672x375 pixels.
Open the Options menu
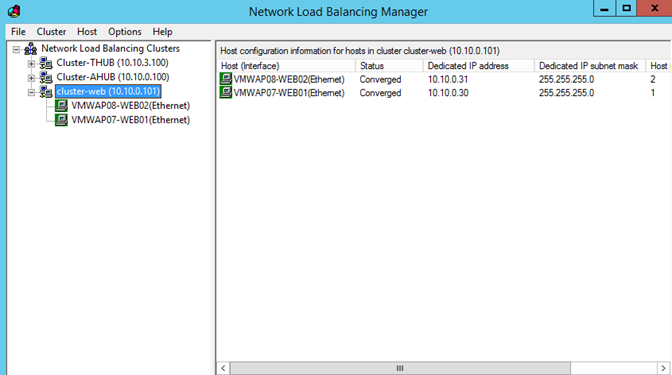point(125,32)
